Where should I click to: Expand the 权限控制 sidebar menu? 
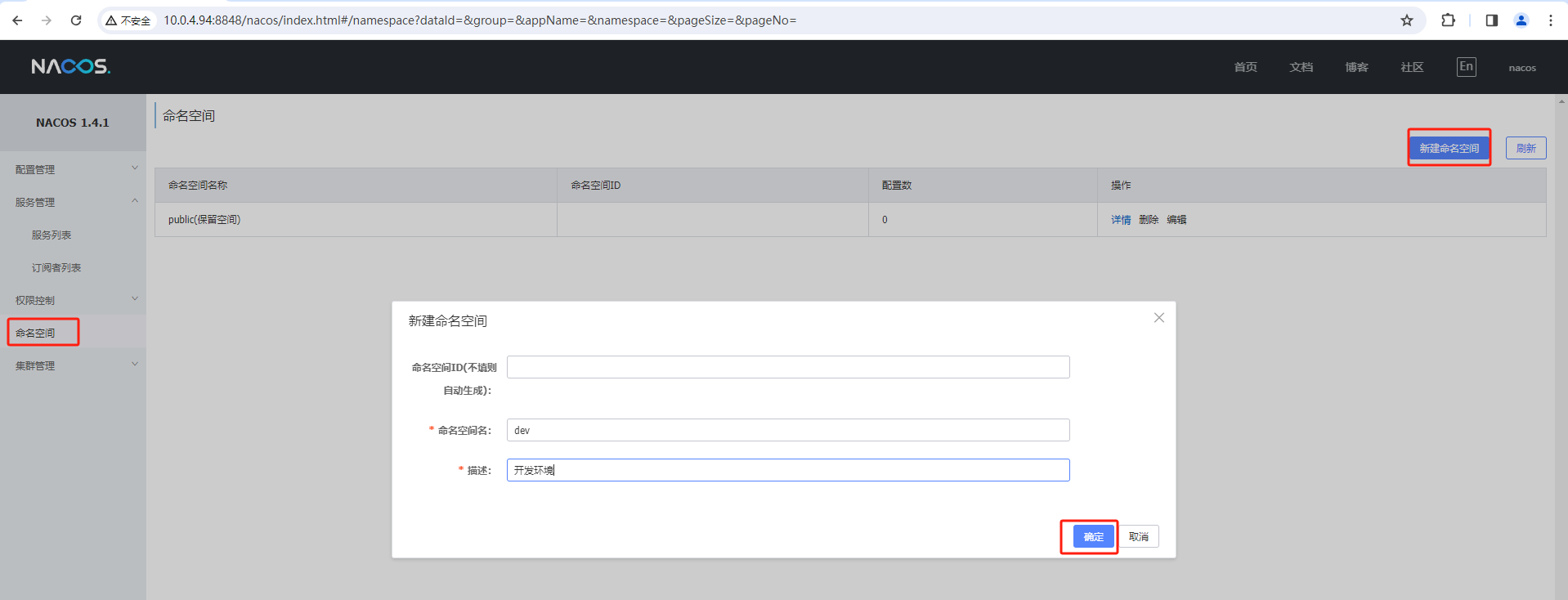[x=73, y=300]
